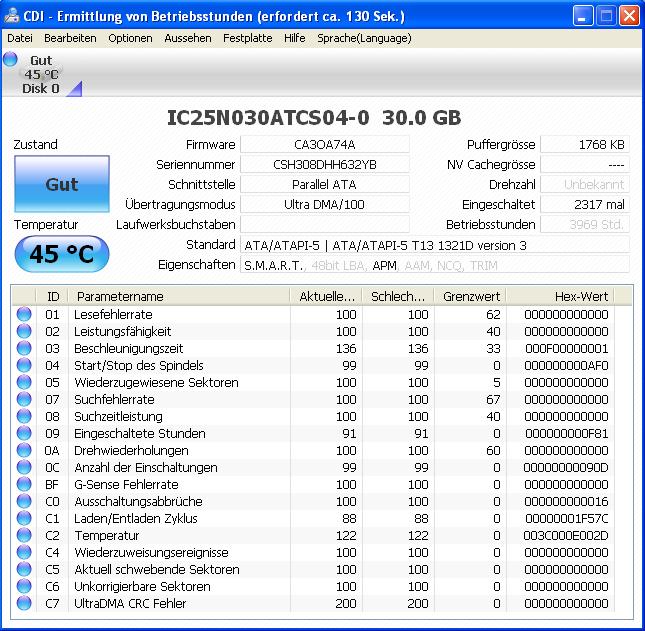This screenshot has width=645, height=631.
Task: Open the Sprache(Language) menu
Action: click(x=364, y=38)
